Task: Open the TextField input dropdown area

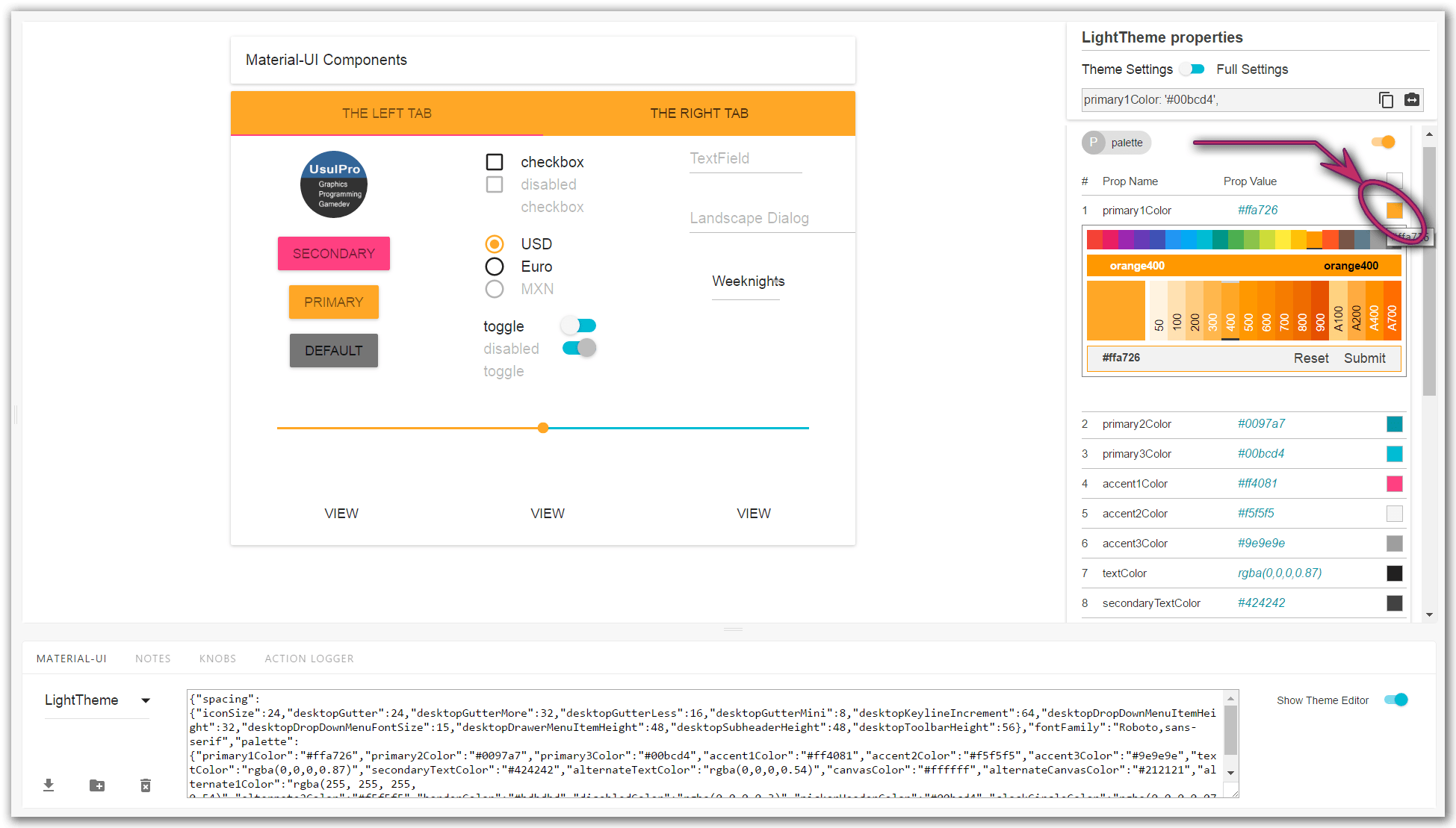Action: pos(745,158)
